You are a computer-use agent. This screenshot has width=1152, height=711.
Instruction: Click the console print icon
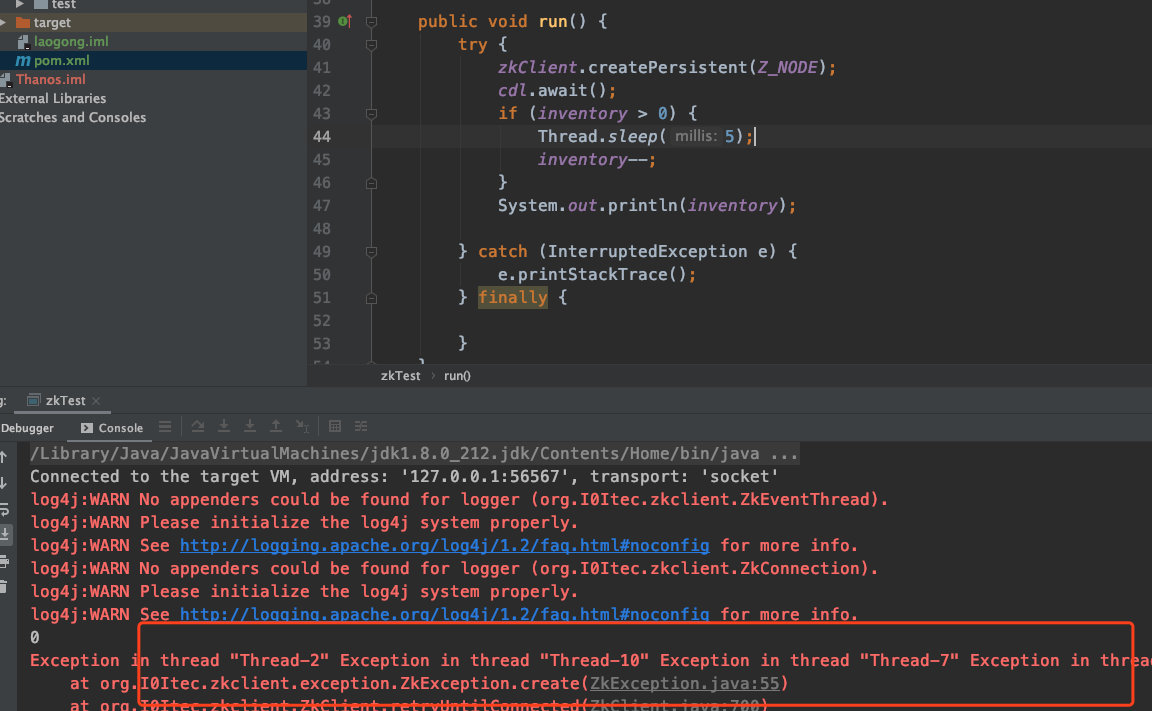4,561
